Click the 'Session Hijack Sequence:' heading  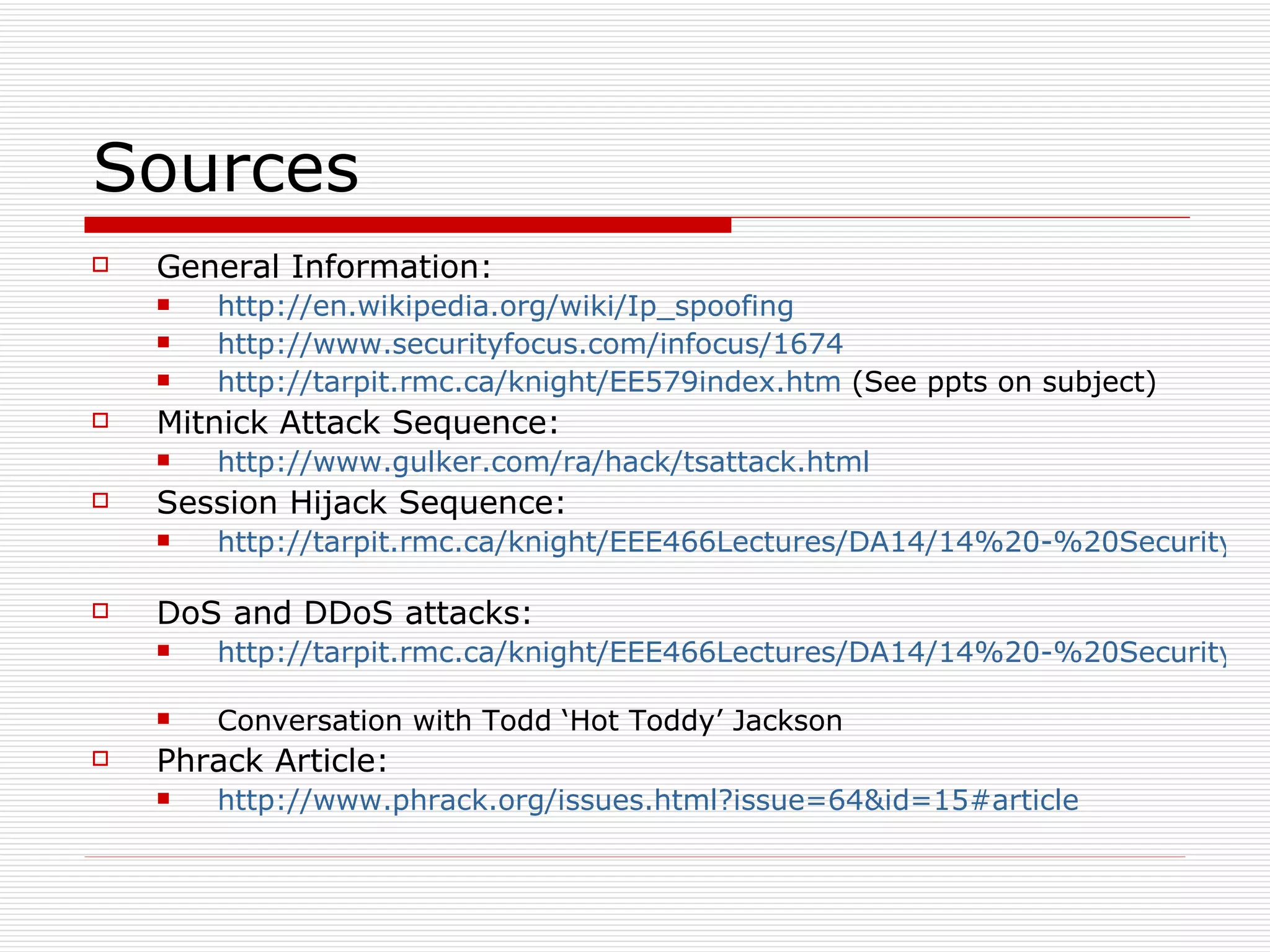tap(361, 503)
